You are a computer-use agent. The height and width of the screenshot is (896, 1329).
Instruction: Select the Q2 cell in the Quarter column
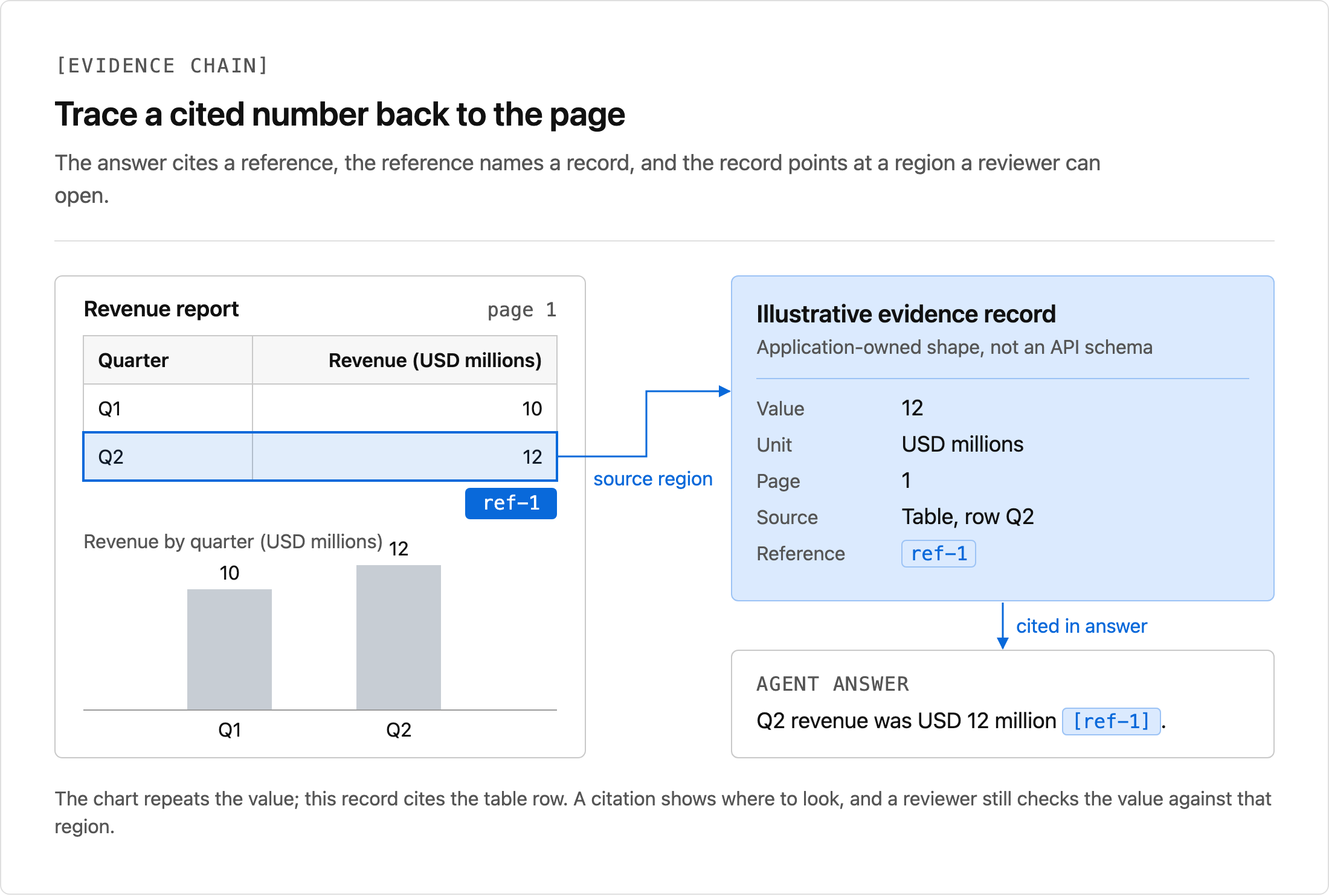(168, 456)
